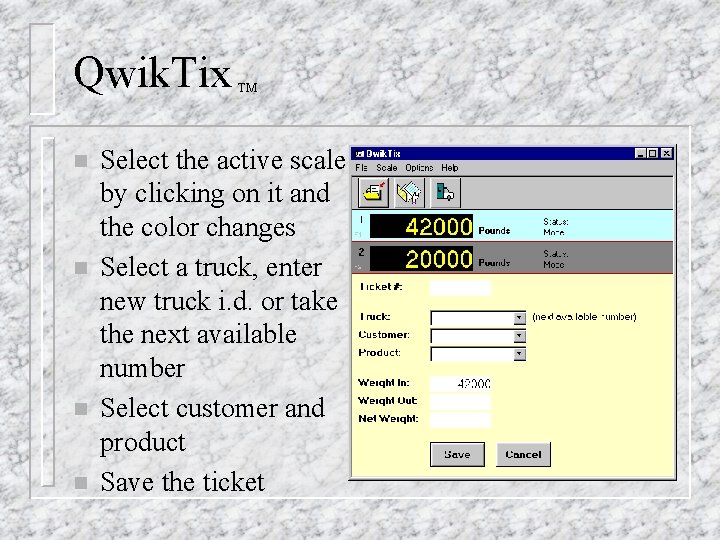Click the Net Weight field
Image resolution: width=720 pixels, height=540 pixels.
pyautogui.click(x=460, y=420)
